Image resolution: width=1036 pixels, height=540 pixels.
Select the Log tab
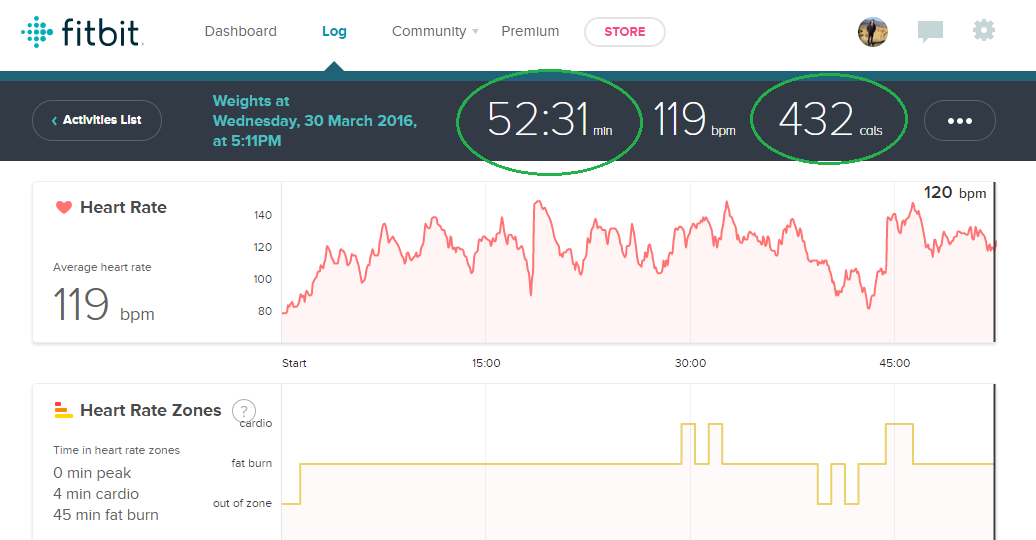click(x=334, y=32)
